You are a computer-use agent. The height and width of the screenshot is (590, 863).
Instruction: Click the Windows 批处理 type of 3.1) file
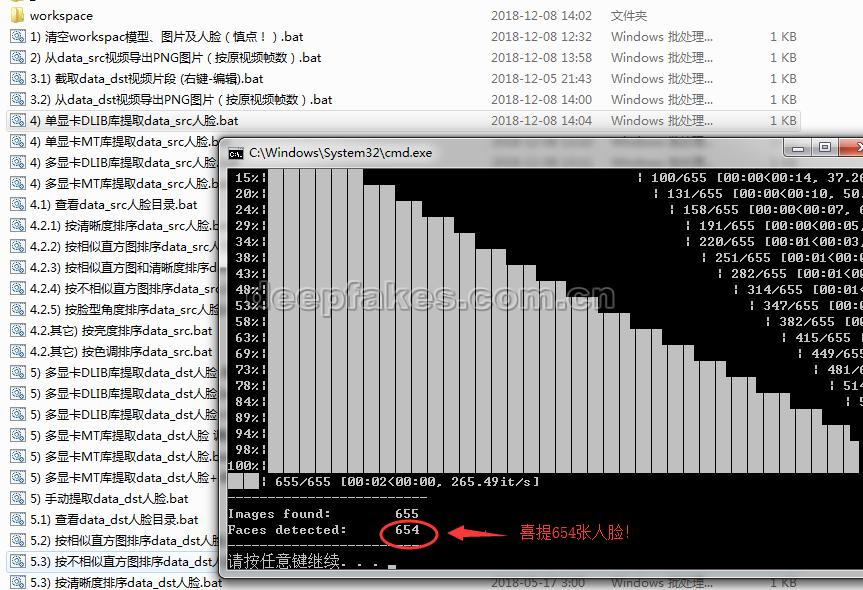(662, 78)
